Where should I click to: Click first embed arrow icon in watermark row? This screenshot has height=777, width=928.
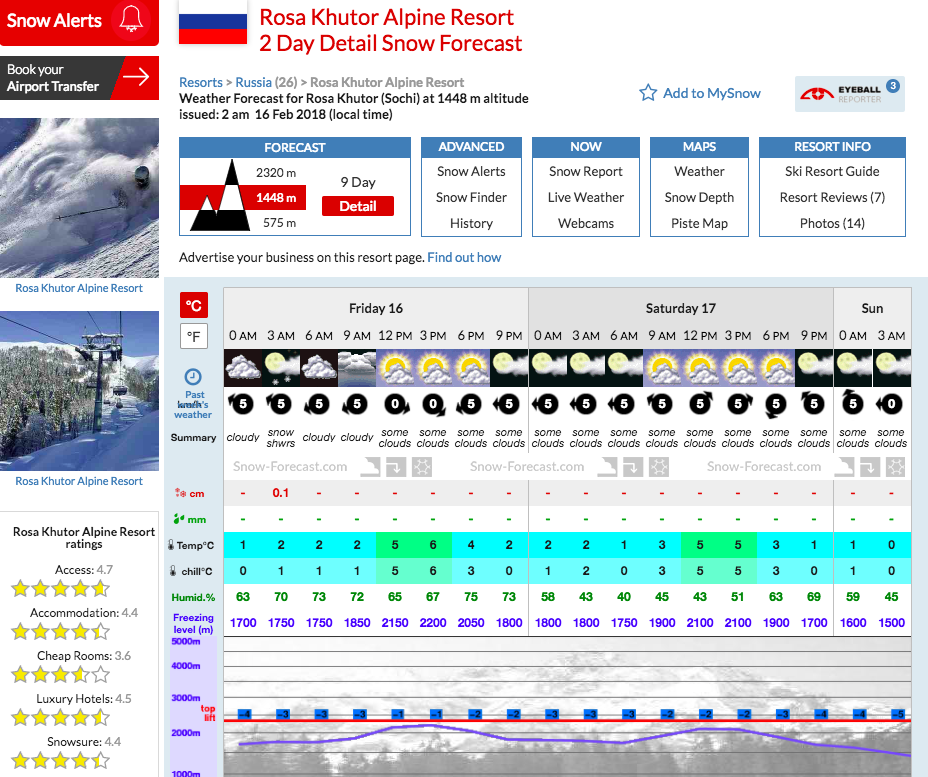(395, 467)
